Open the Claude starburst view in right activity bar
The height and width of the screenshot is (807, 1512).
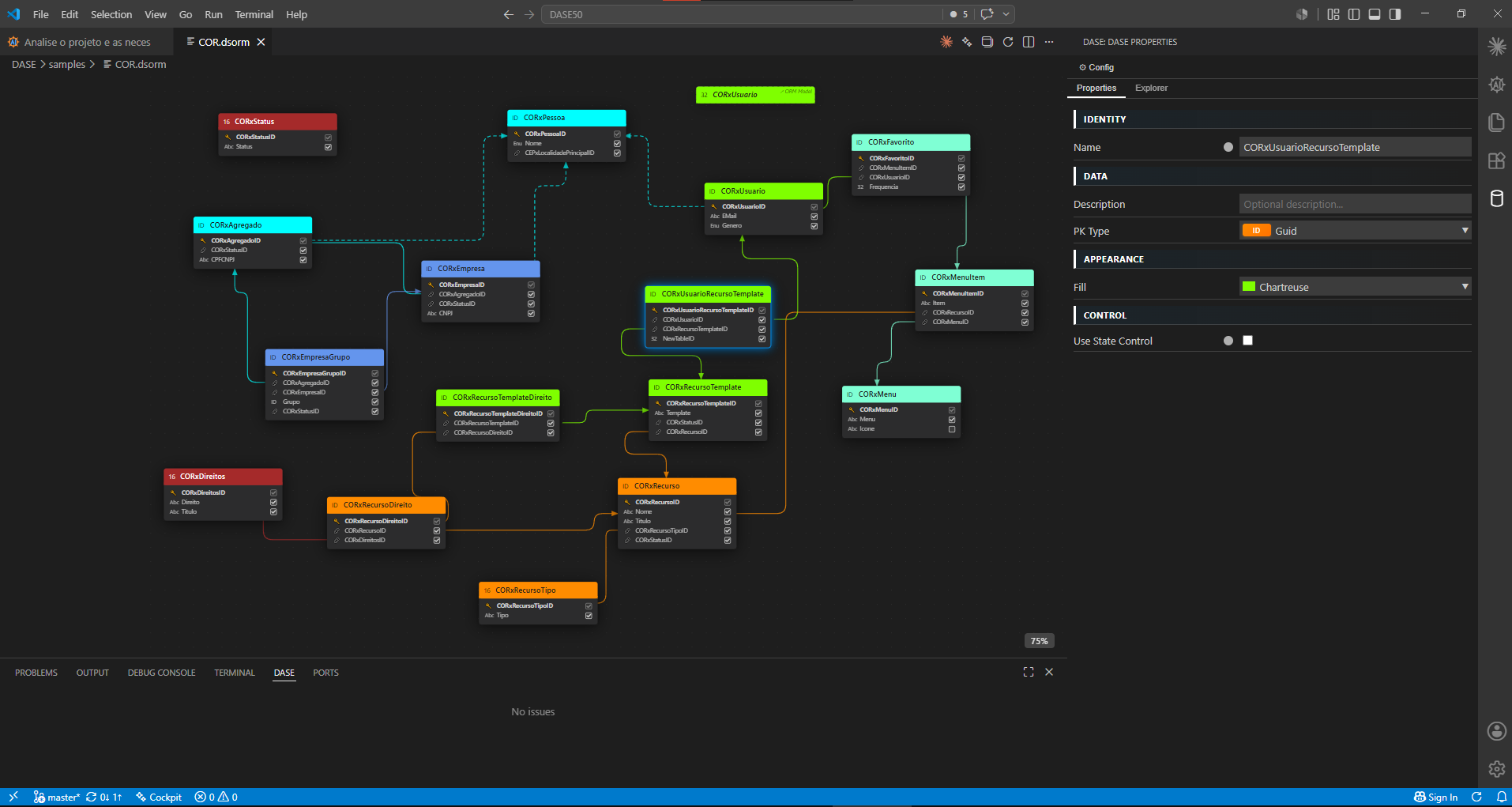[x=1496, y=47]
